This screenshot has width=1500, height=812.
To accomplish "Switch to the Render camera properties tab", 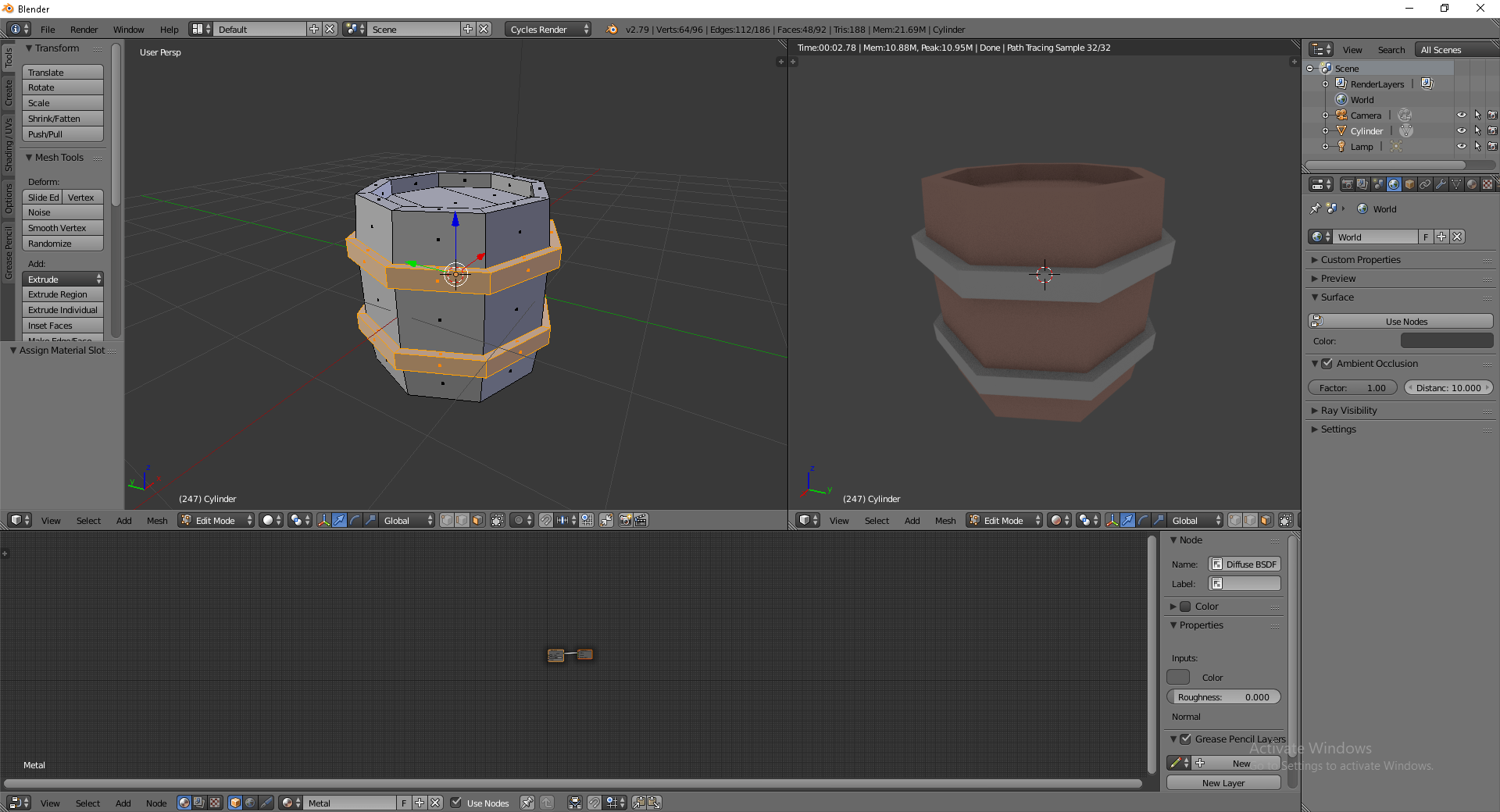I will (x=1347, y=184).
